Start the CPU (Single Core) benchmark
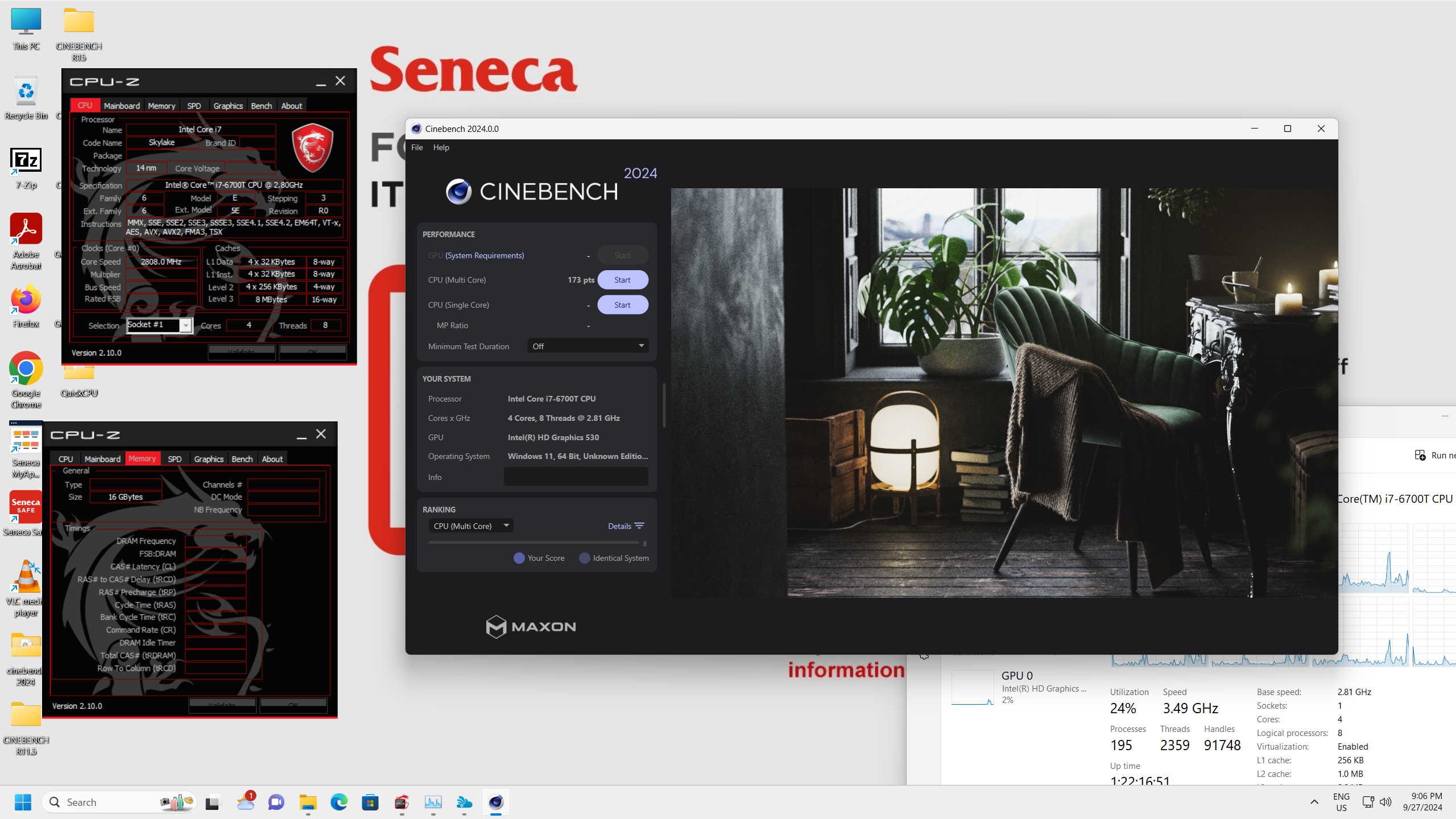1456x819 pixels. coord(622,305)
